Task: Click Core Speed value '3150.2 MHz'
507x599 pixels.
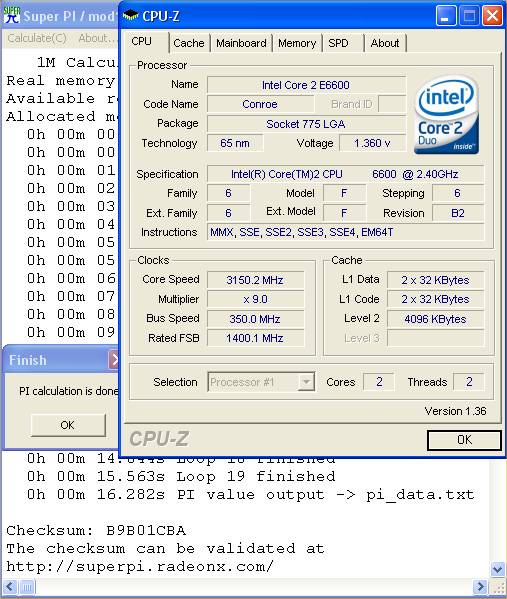Action: click(255, 280)
